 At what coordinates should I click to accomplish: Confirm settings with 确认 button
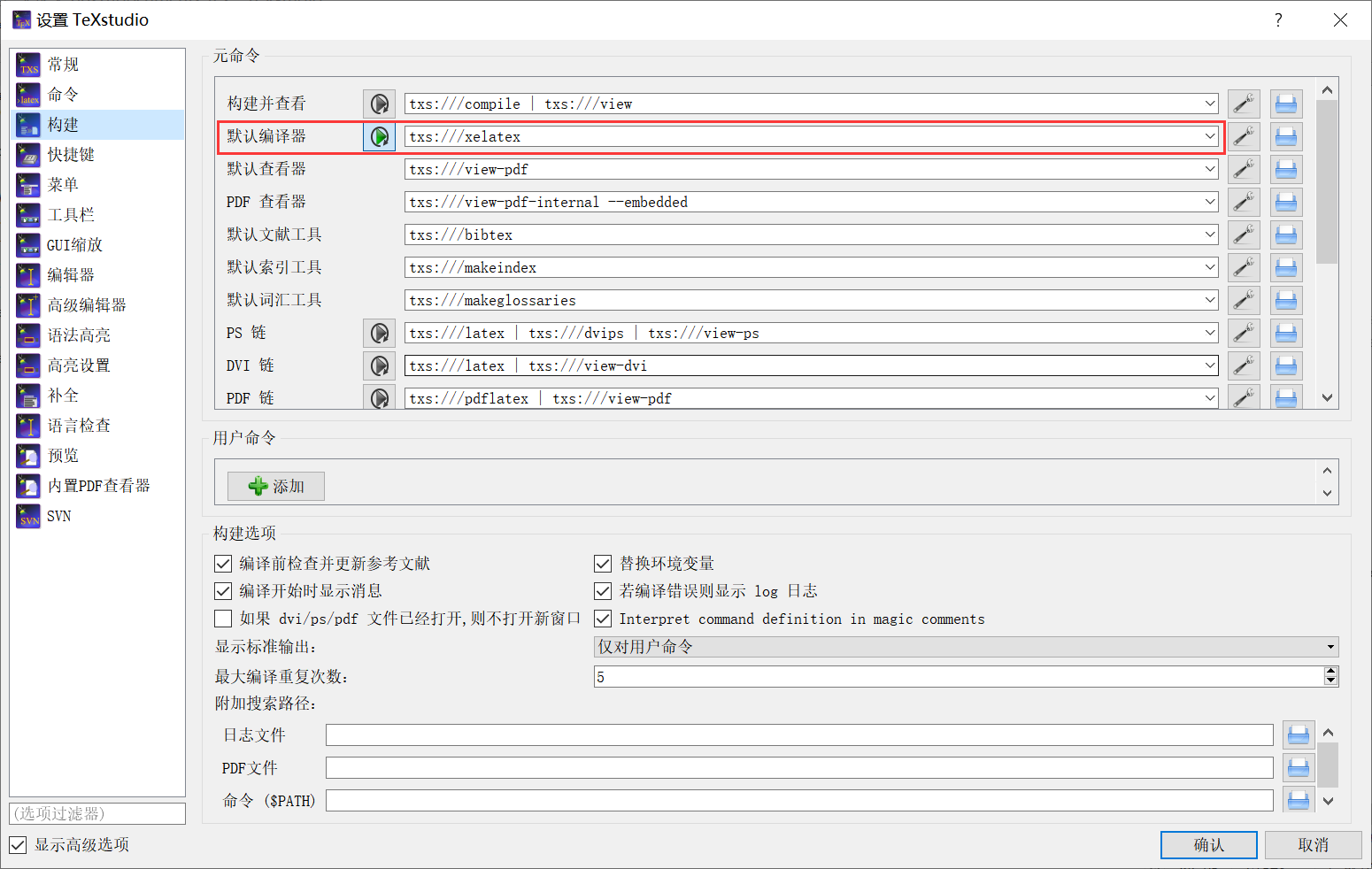pyautogui.click(x=1209, y=845)
